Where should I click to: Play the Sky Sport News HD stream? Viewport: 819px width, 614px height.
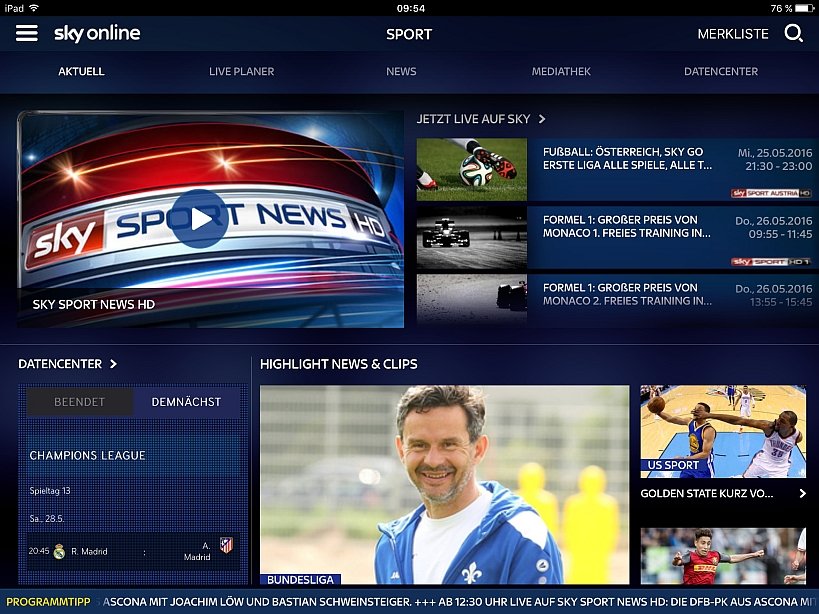click(x=200, y=219)
